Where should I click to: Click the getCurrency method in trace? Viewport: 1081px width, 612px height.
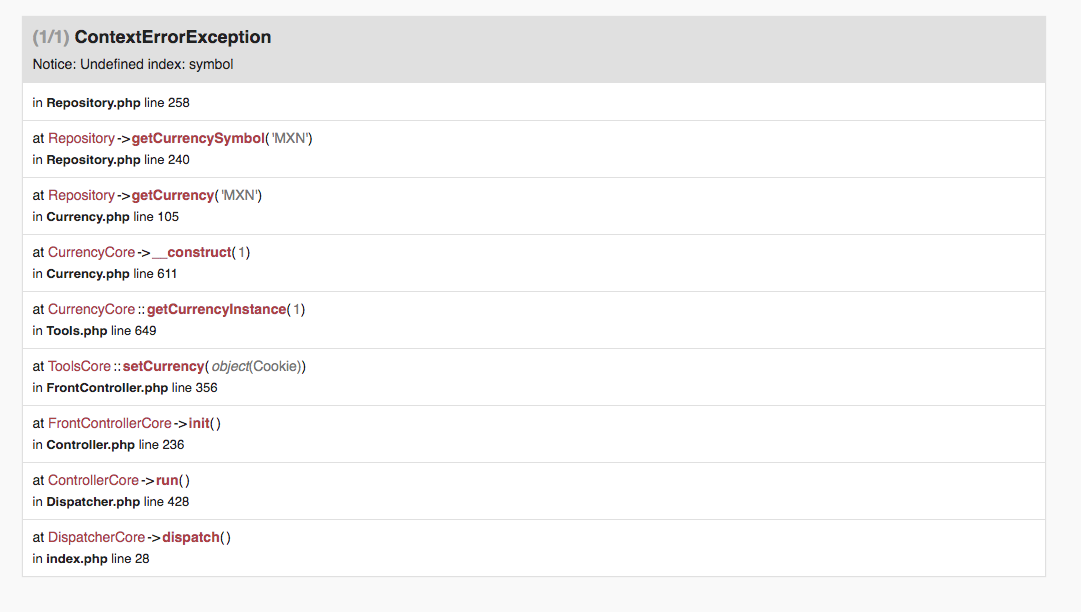(173, 195)
